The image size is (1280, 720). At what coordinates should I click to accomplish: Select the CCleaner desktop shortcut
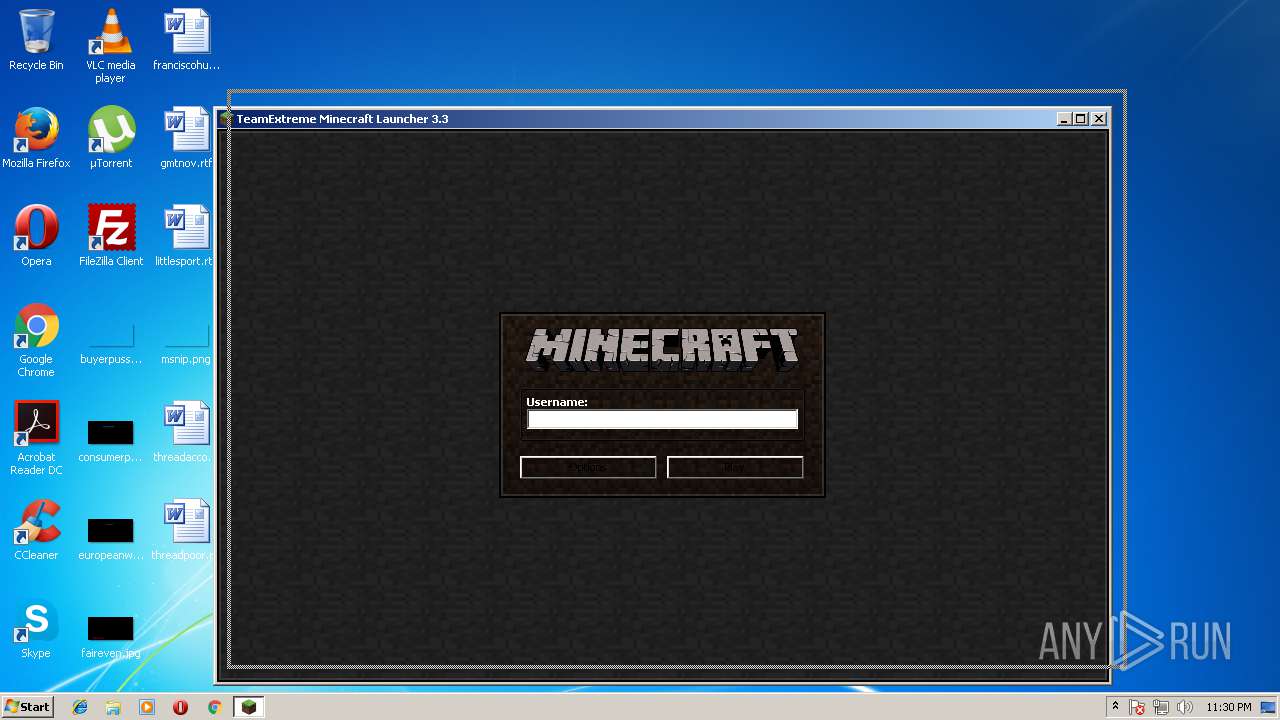pos(36,530)
